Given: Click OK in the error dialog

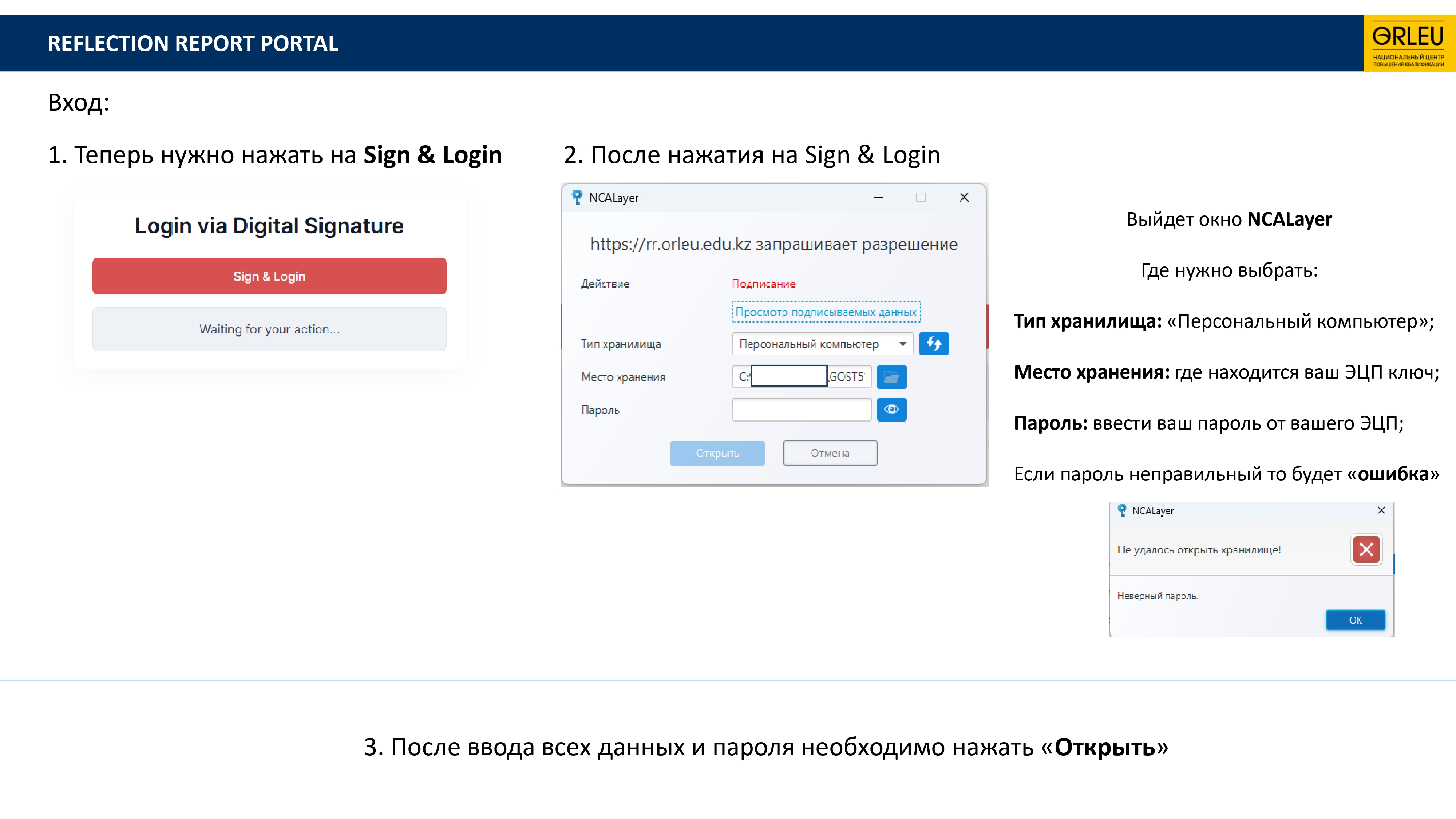Looking at the screenshot, I should (x=1355, y=620).
